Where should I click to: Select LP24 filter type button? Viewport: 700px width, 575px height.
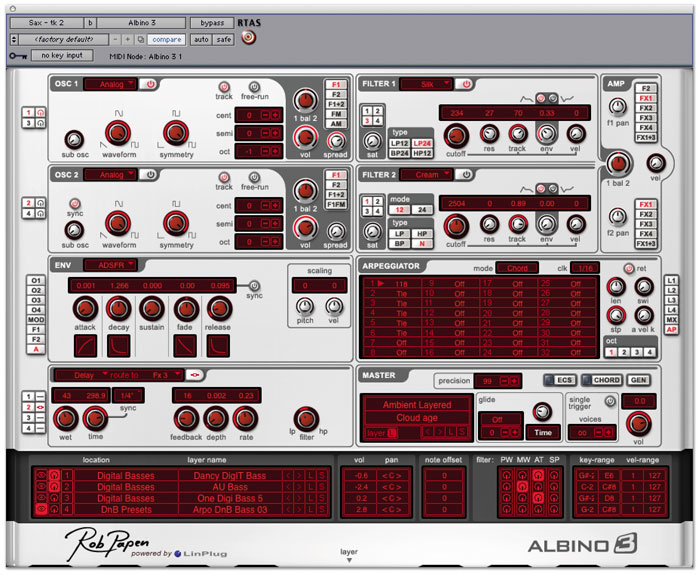pyautogui.click(x=422, y=143)
